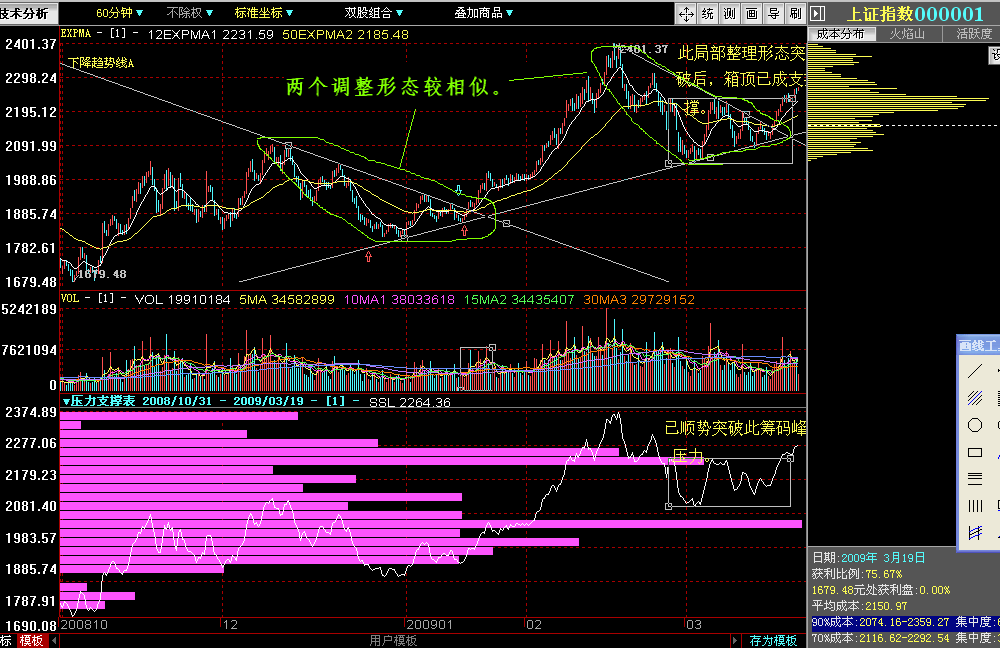Click the 用户模板 label in bottom bar

click(393, 641)
